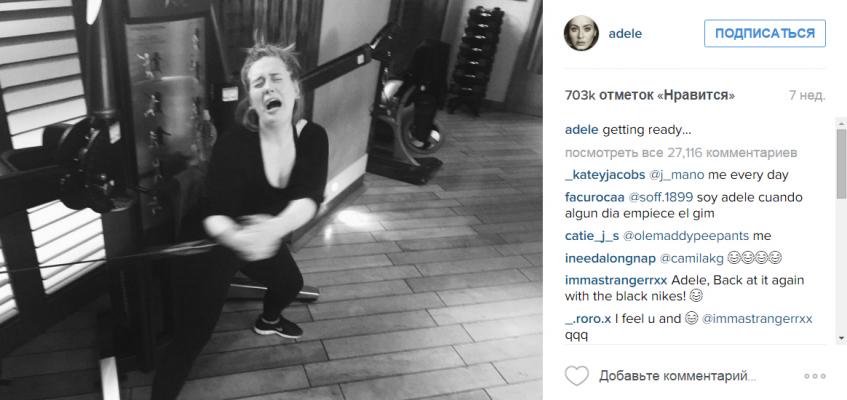
Task: Click the 7 нед. post timestamp
Action: 807,96
